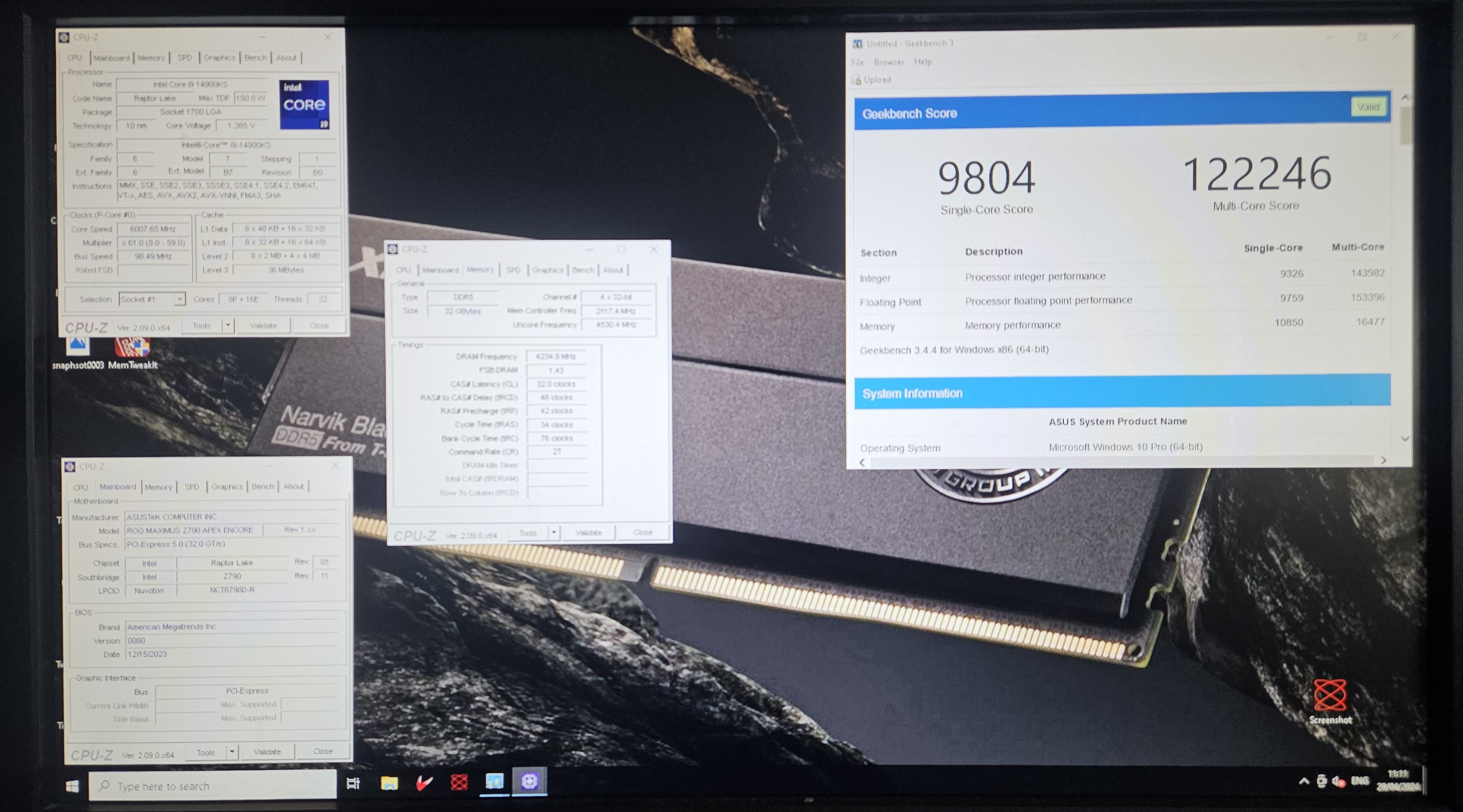Open About tab in processor CPU-Z window
Screen dimensions: 1463x812
(x=286, y=58)
